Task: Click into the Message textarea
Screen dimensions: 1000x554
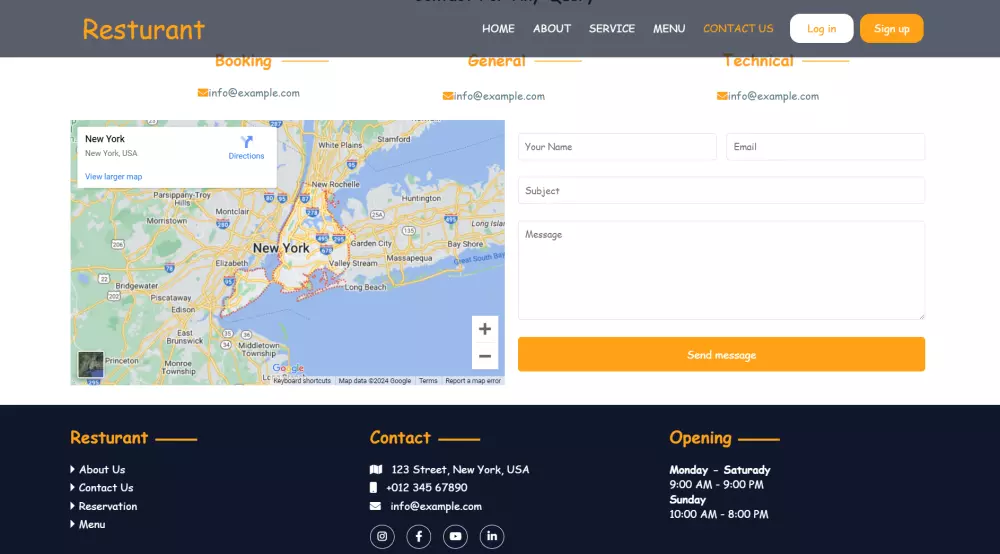Action: (x=721, y=270)
